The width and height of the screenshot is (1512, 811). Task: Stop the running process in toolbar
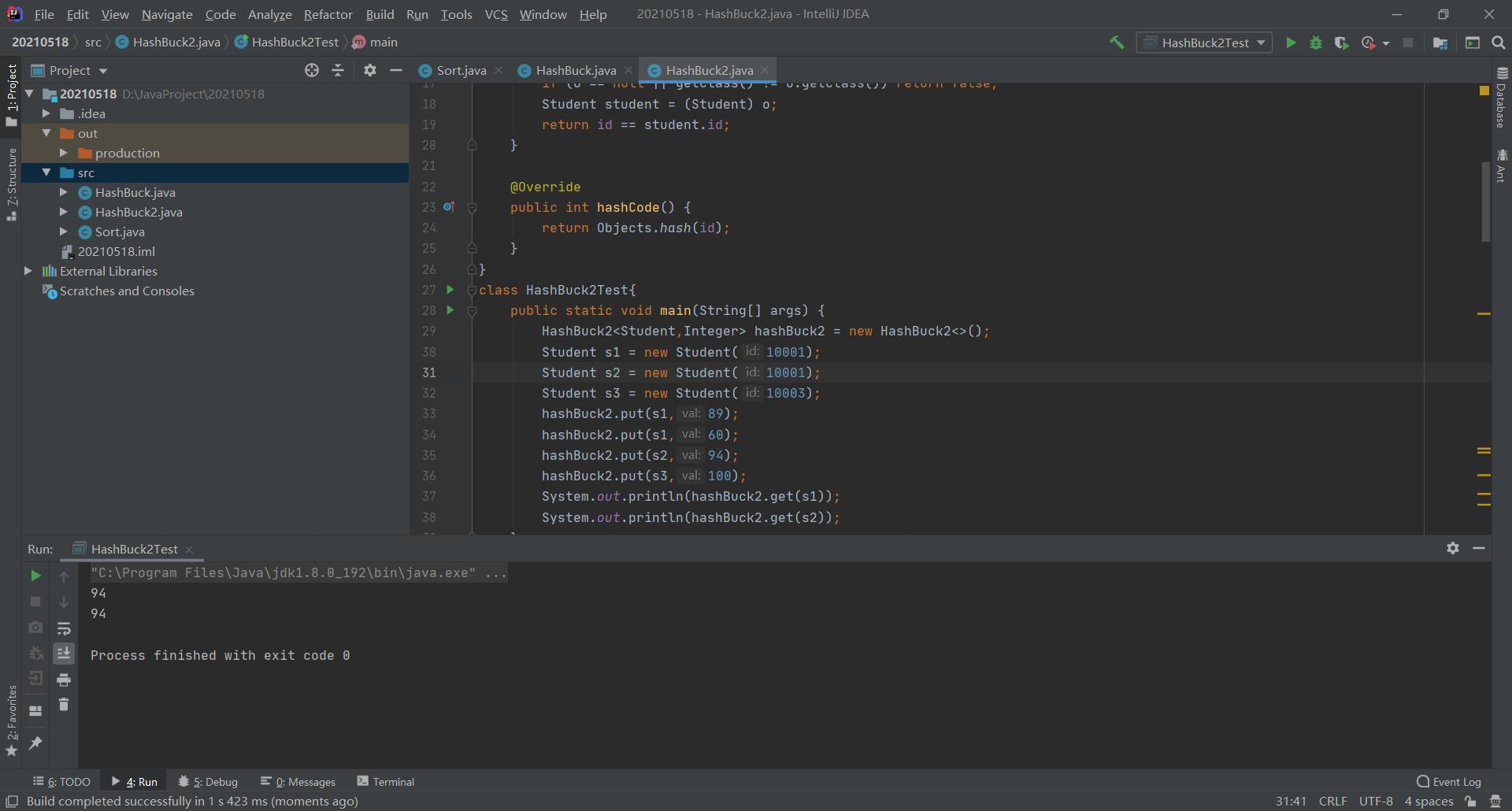pos(1408,43)
